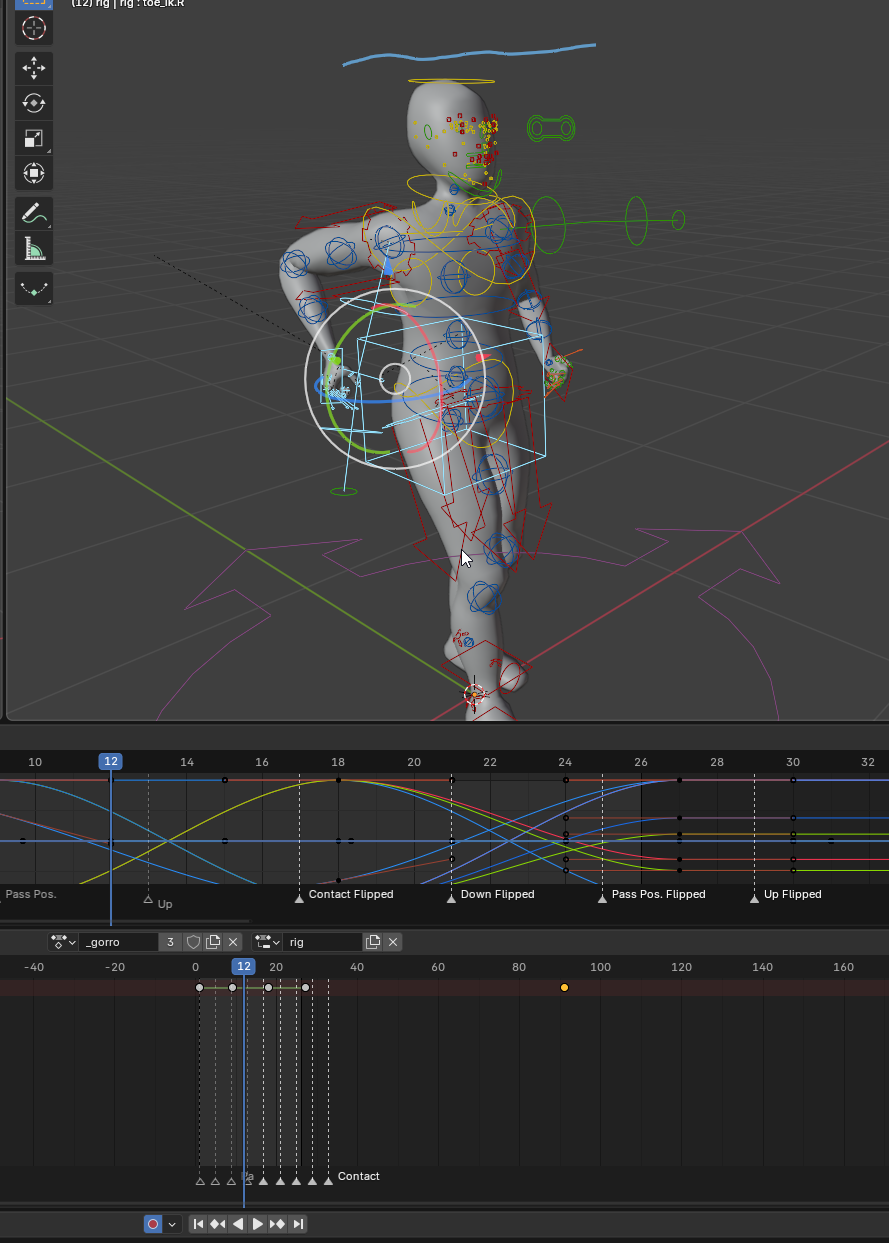Toggle auto keying record button

pyautogui.click(x=153, y=1224)
